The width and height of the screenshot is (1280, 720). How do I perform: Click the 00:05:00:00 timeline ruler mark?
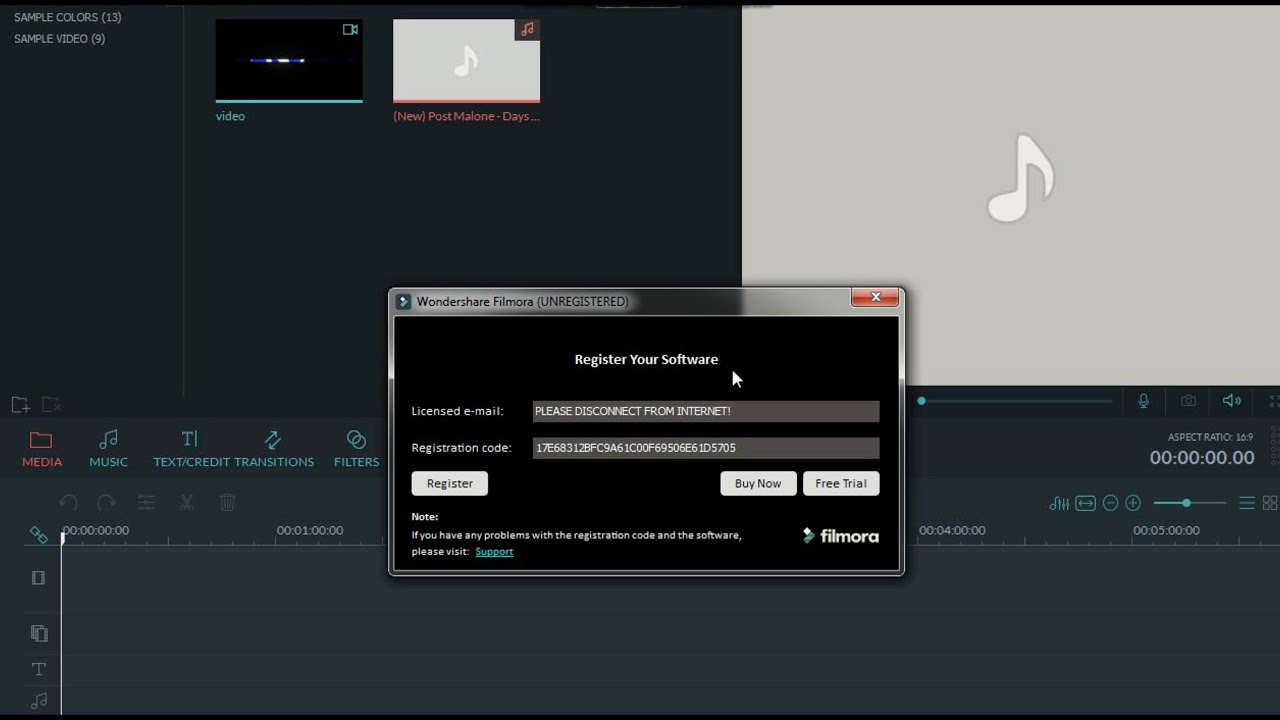[1166, 531]
